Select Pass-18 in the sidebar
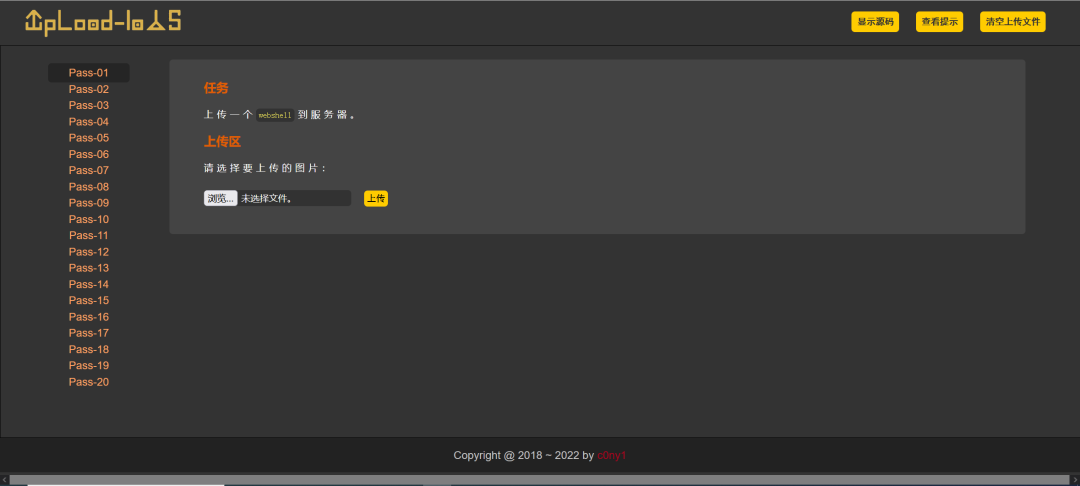The width and height of the screenshot is (1080, 486). pos(89,350)
